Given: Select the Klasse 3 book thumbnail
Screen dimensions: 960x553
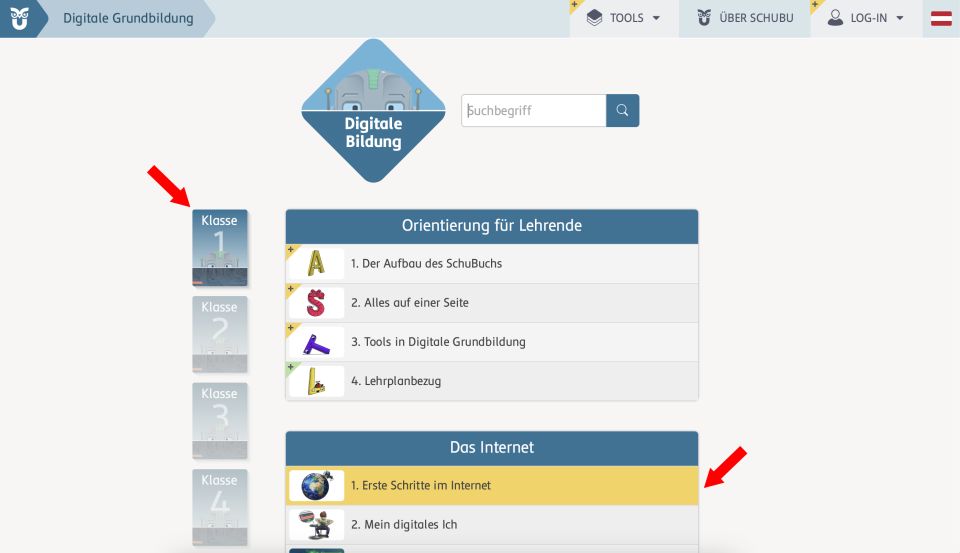Looking at the screenshot, I should (x=219, y=421).
